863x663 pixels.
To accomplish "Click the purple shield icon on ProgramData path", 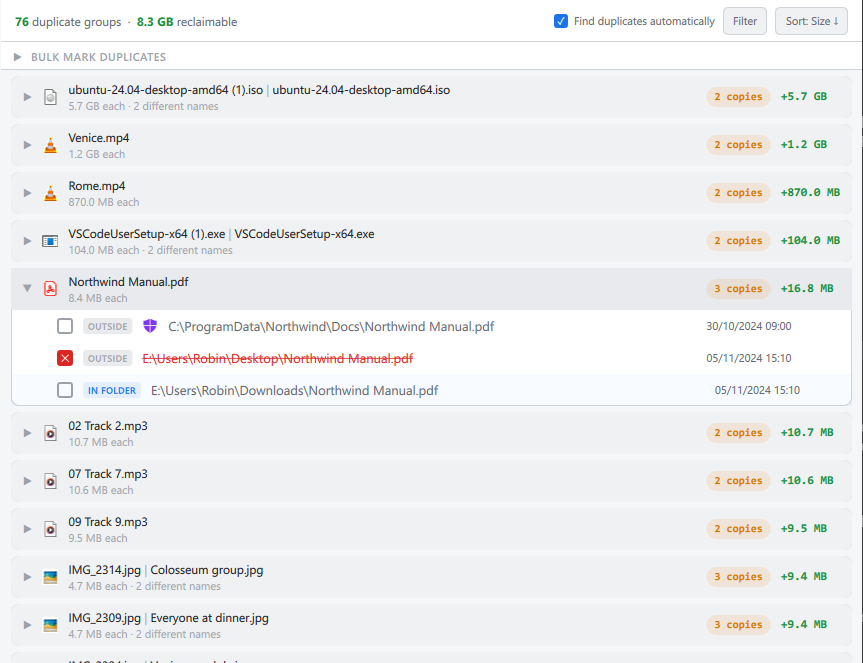I will click(150, 326).
